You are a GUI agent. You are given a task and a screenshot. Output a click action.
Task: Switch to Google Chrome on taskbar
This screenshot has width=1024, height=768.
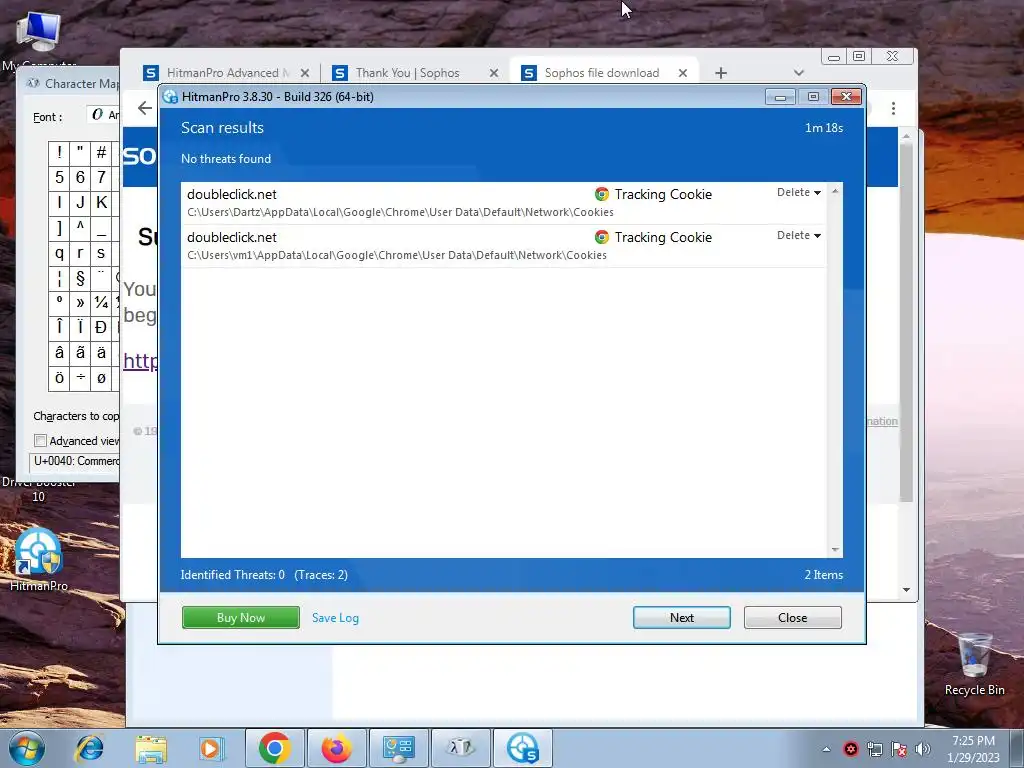(x=274, y=748)
